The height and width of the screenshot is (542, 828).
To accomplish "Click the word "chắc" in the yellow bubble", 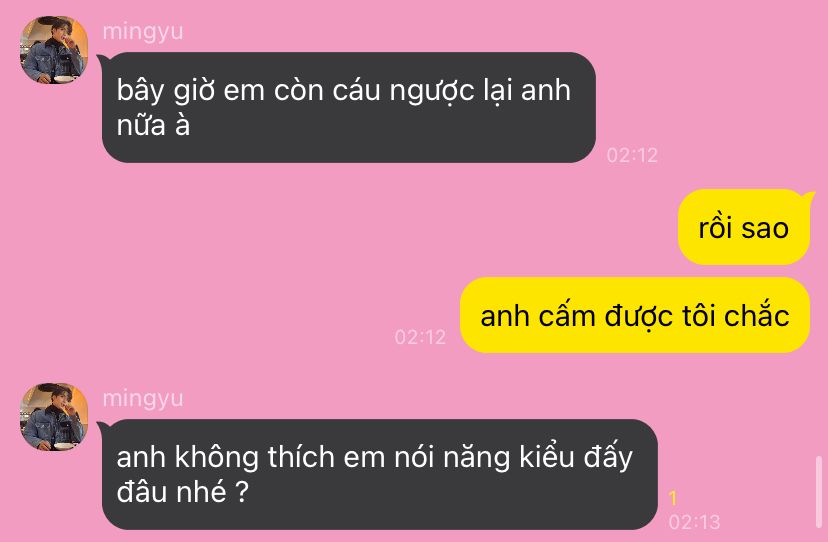I will [757, 315].
